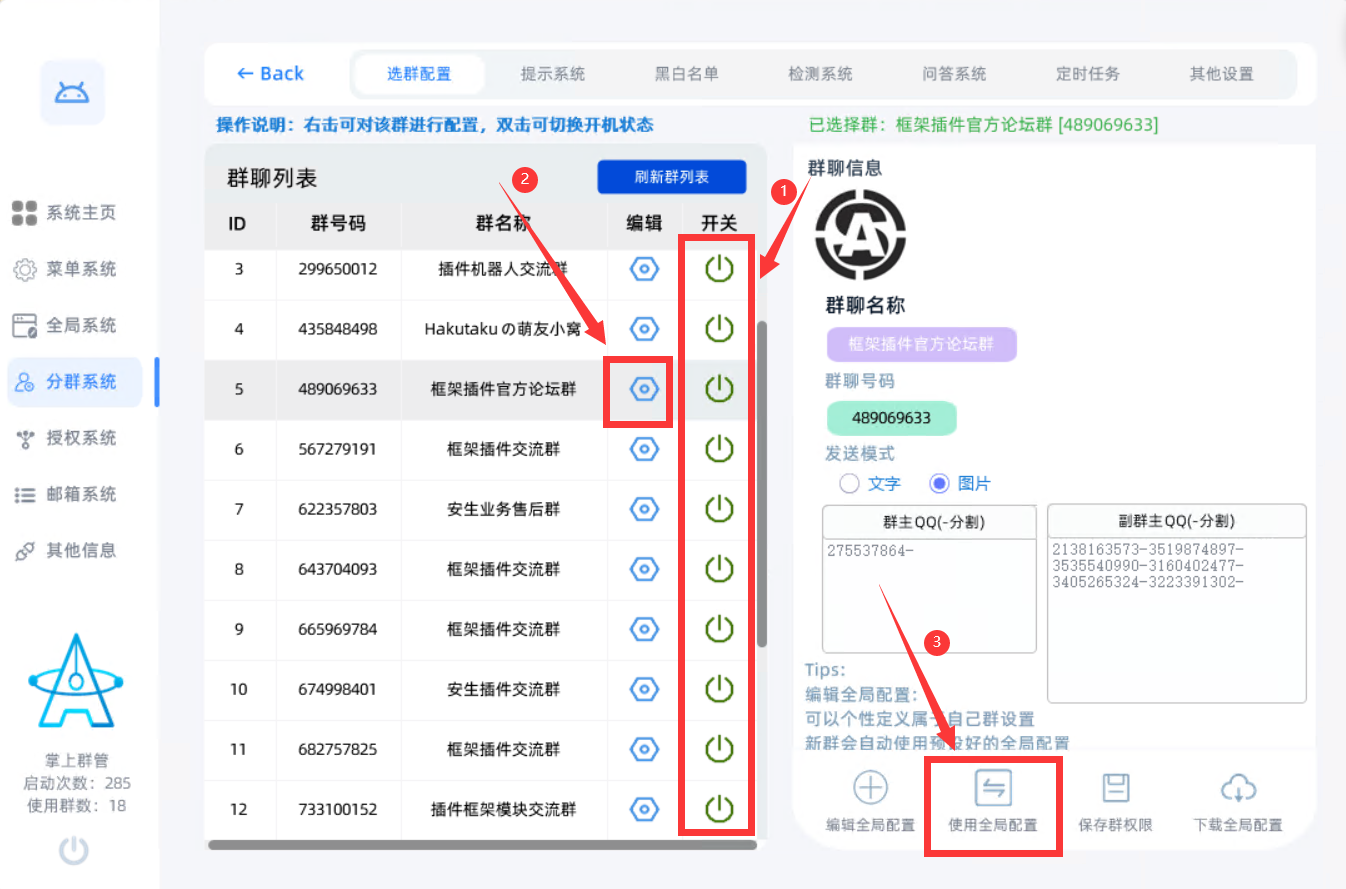
Task: Click the 下载全局配置 cloud icon
Action: pyautogui.click(x=1238, y=788)
